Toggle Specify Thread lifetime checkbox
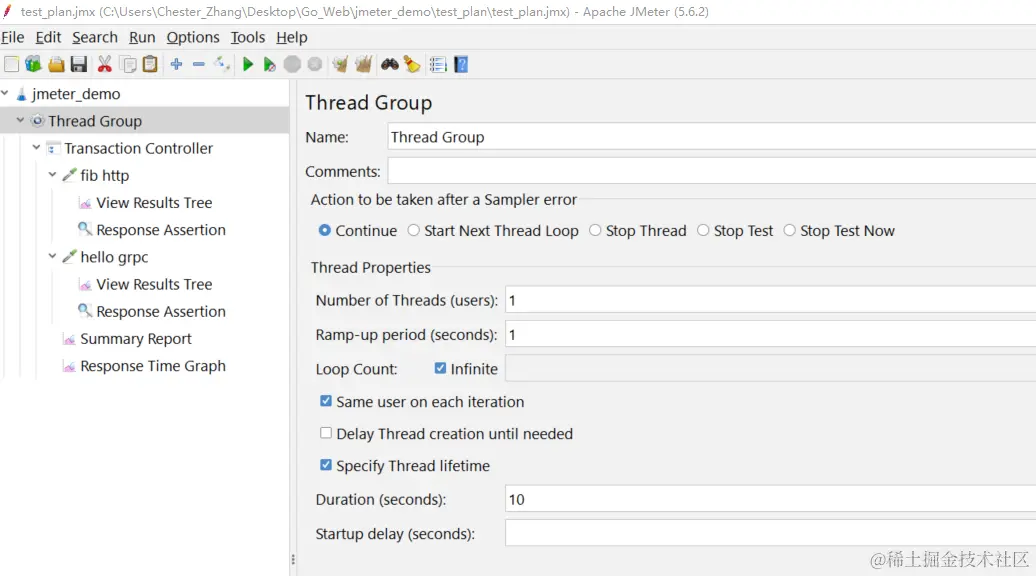Viewport: 1036px width, 576px height. click(x=326, y=465)
